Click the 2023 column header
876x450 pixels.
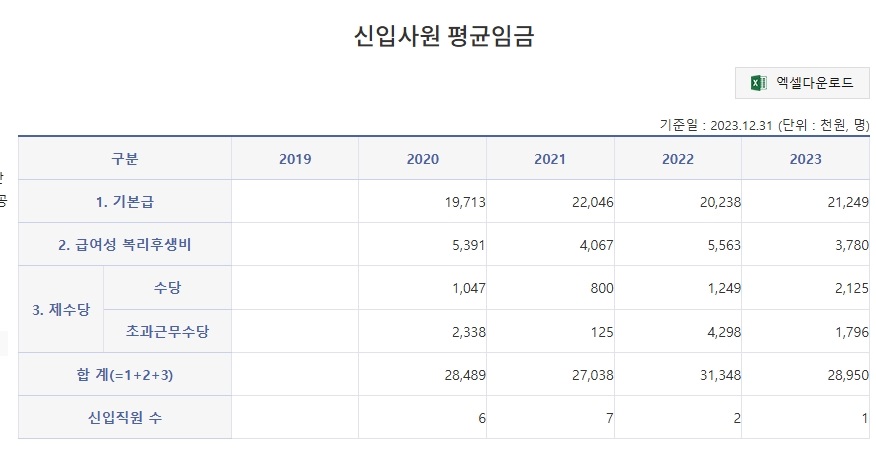(x=806, y=159)
